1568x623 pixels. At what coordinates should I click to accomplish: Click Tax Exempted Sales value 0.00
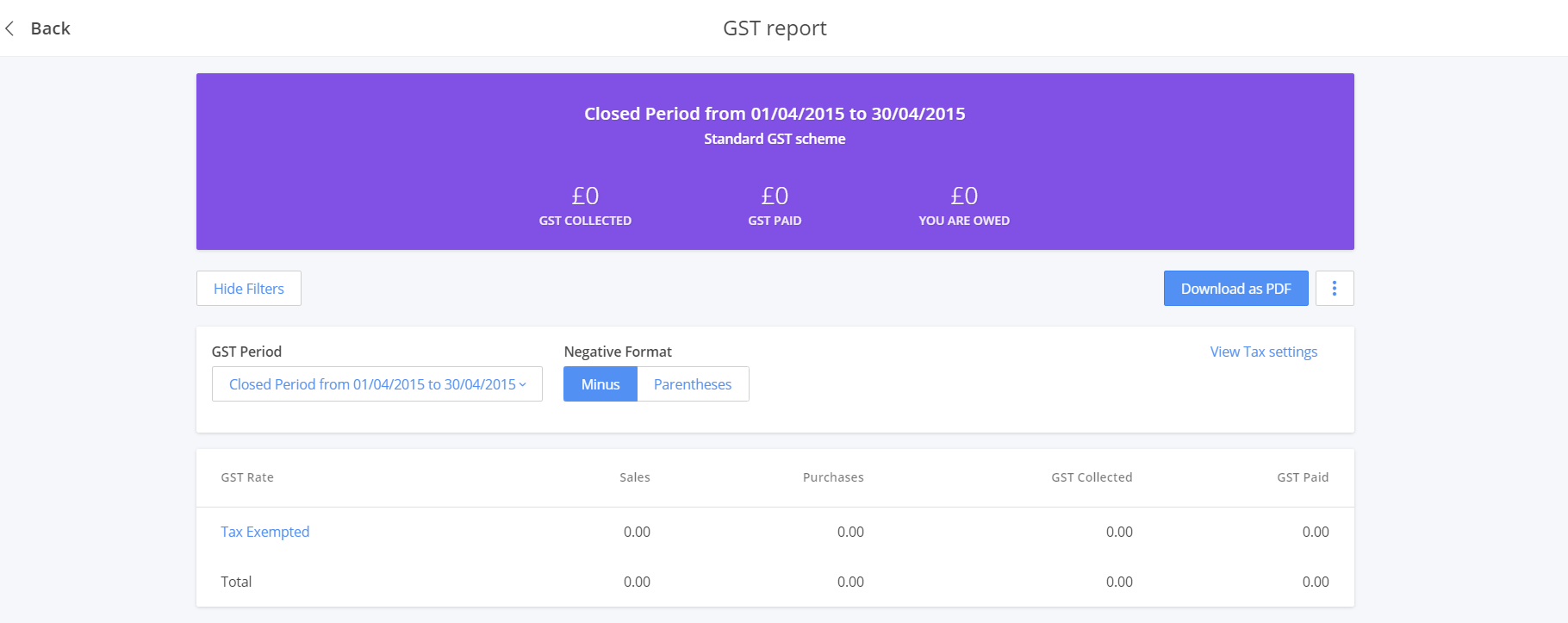tap(637, 532)
